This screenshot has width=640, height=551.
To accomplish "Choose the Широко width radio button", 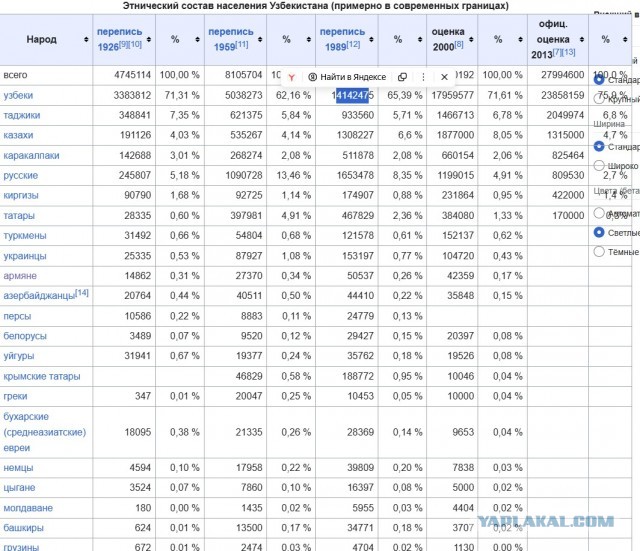I will [599, 166].
